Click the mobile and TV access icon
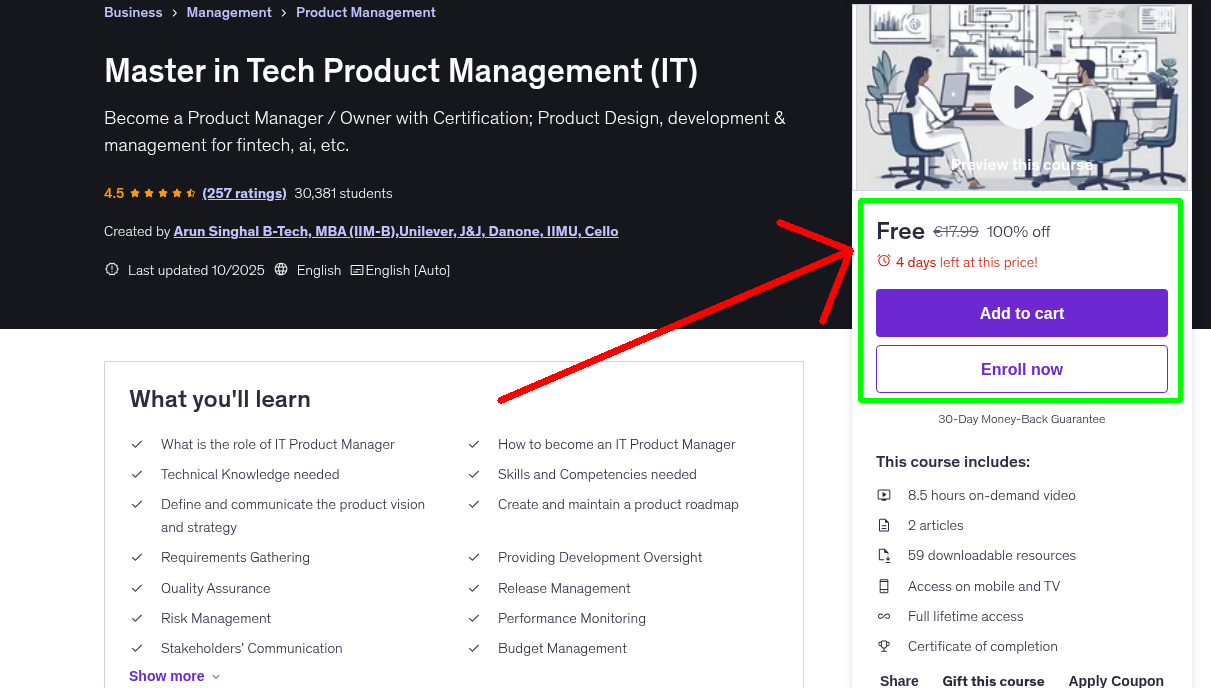 (x=884, y=585)
